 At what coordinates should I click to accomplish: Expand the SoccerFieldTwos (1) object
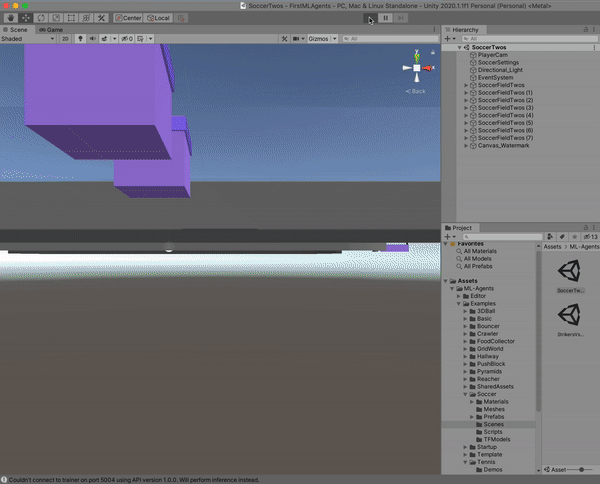[x=466, y=93]
